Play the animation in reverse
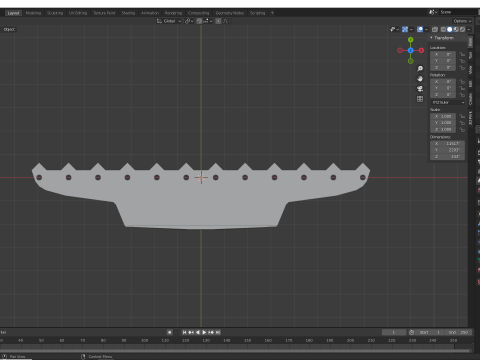This screenshot has width=480, height=360. point(198,332)
